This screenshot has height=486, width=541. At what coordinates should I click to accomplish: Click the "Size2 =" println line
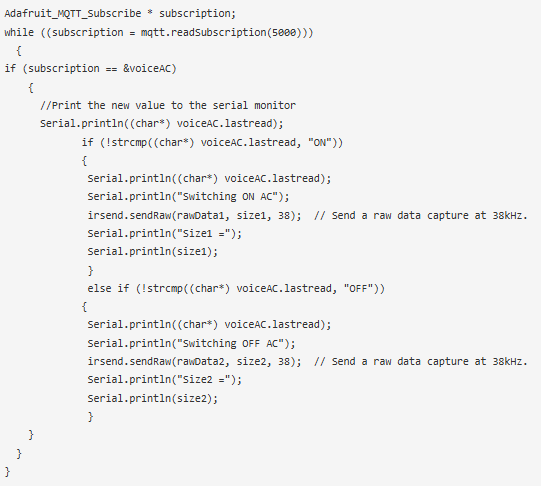tap(165, 379)
